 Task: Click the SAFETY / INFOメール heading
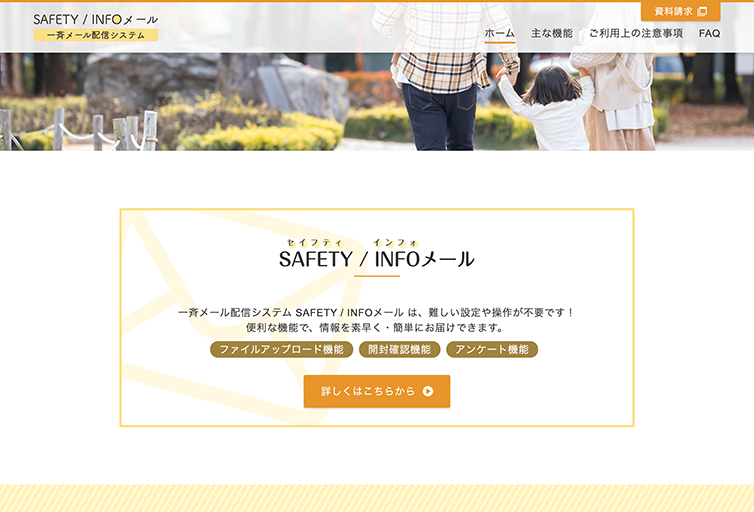coord(377,259)
